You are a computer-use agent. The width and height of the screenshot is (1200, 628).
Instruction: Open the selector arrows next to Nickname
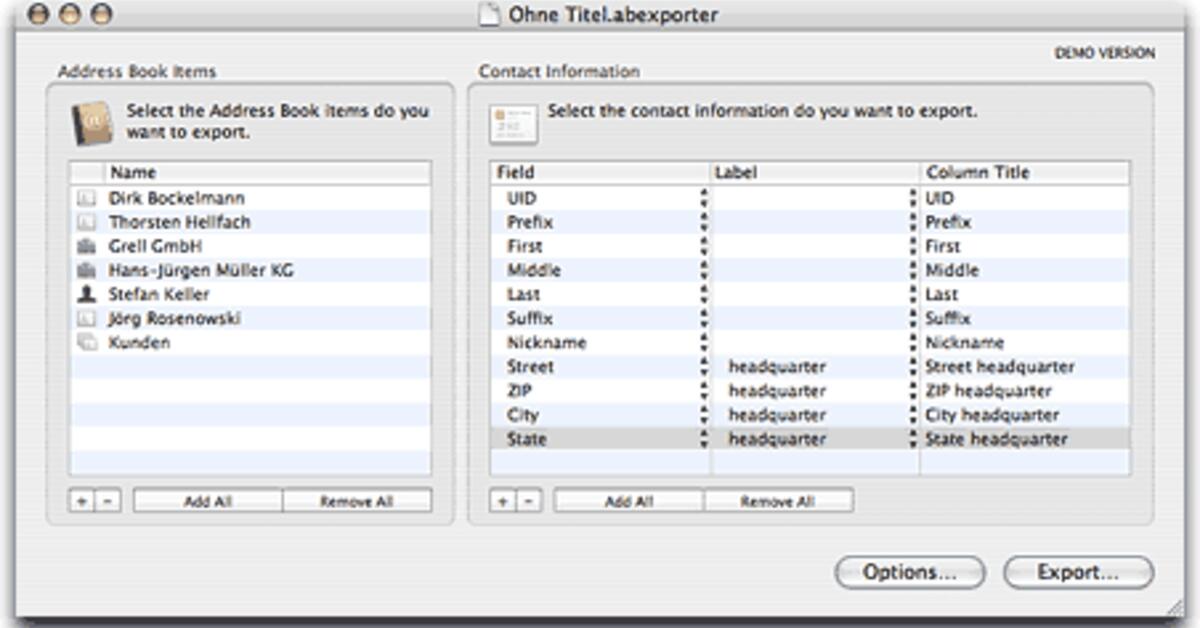705,342
